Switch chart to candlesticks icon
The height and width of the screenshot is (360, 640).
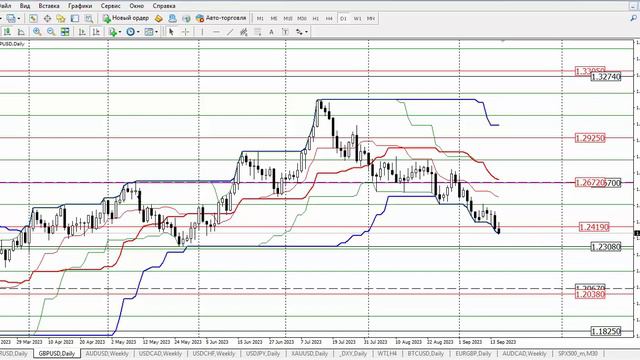pos(7,32)
